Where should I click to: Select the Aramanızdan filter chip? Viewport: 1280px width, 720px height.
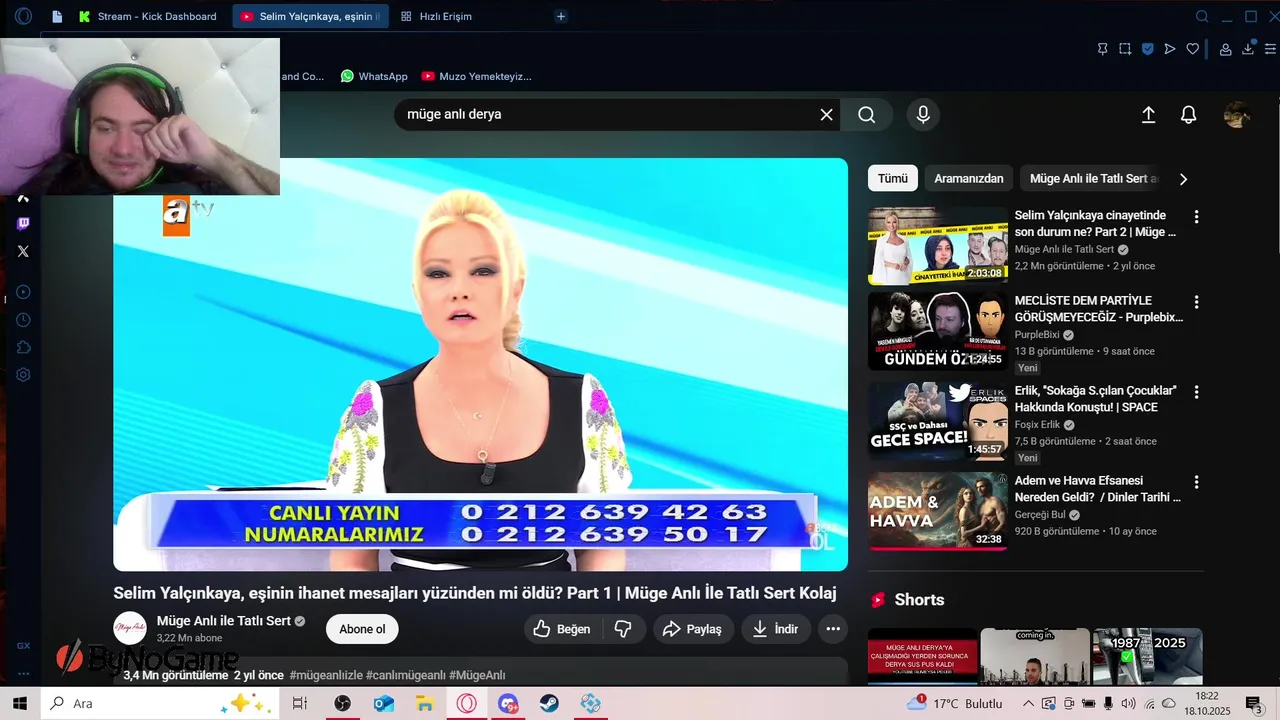[x=968, y=179]
